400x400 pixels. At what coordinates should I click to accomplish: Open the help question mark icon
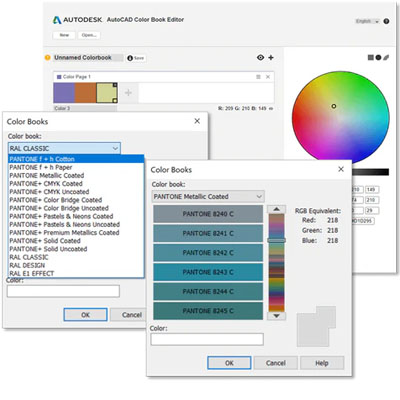click(386, 21)
